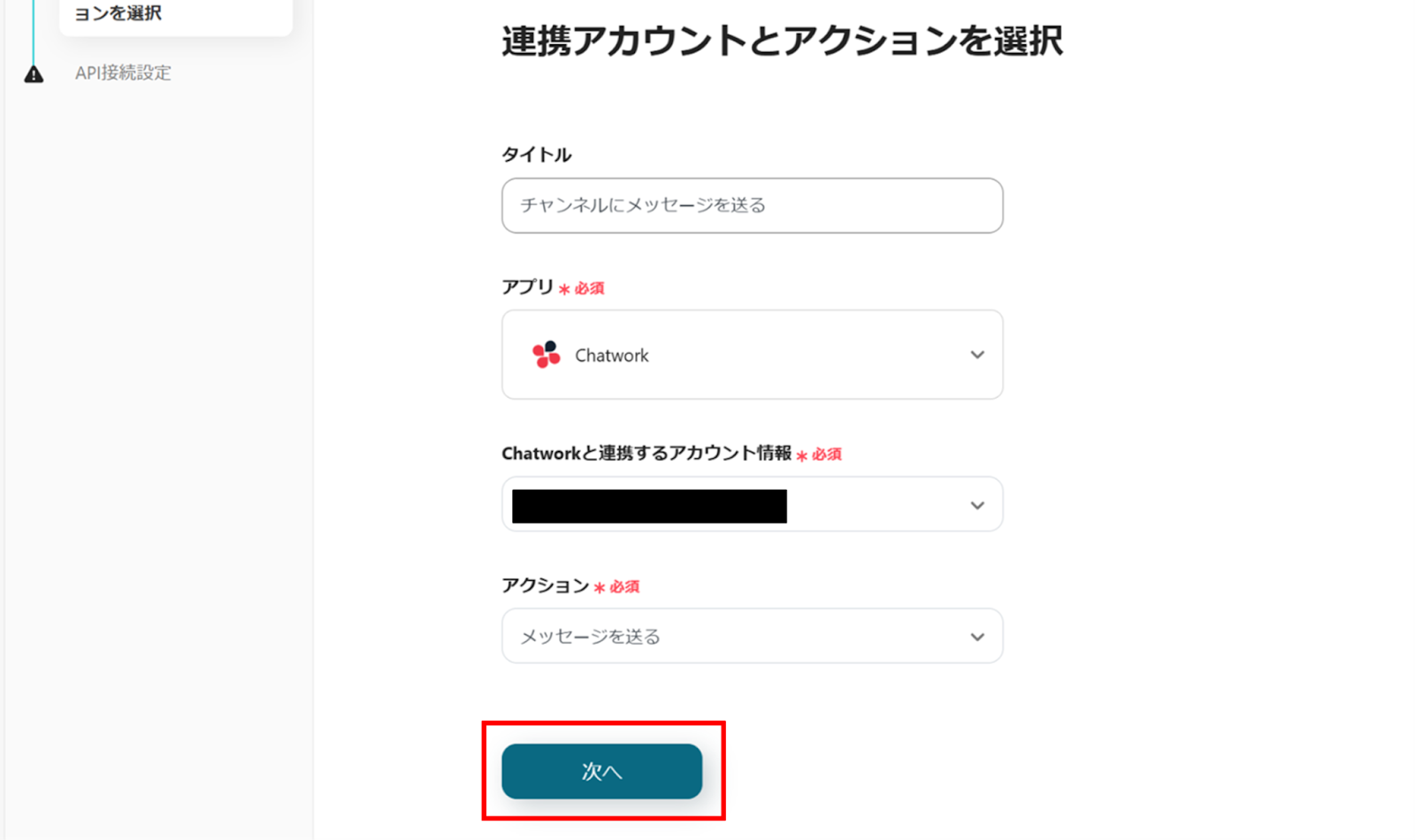Click the Chatwork logo icon
Screen dimensions: 1415x840
tap(546, 355)
